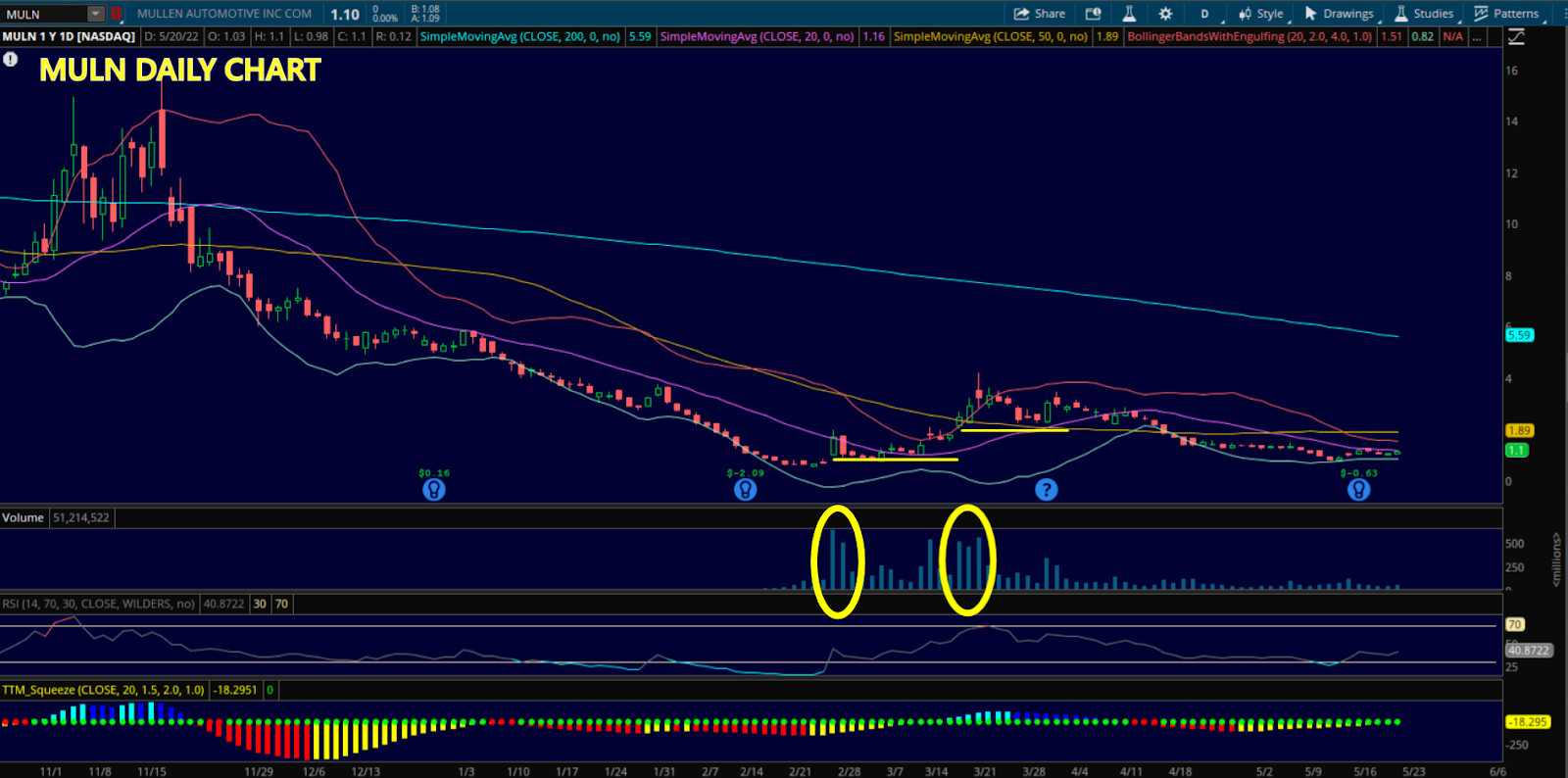Click the B: 1.08 bid quote
Image resolution: width=1568 pixels, height=778 pixels.
pyautogui.click(x=425, y=9)
